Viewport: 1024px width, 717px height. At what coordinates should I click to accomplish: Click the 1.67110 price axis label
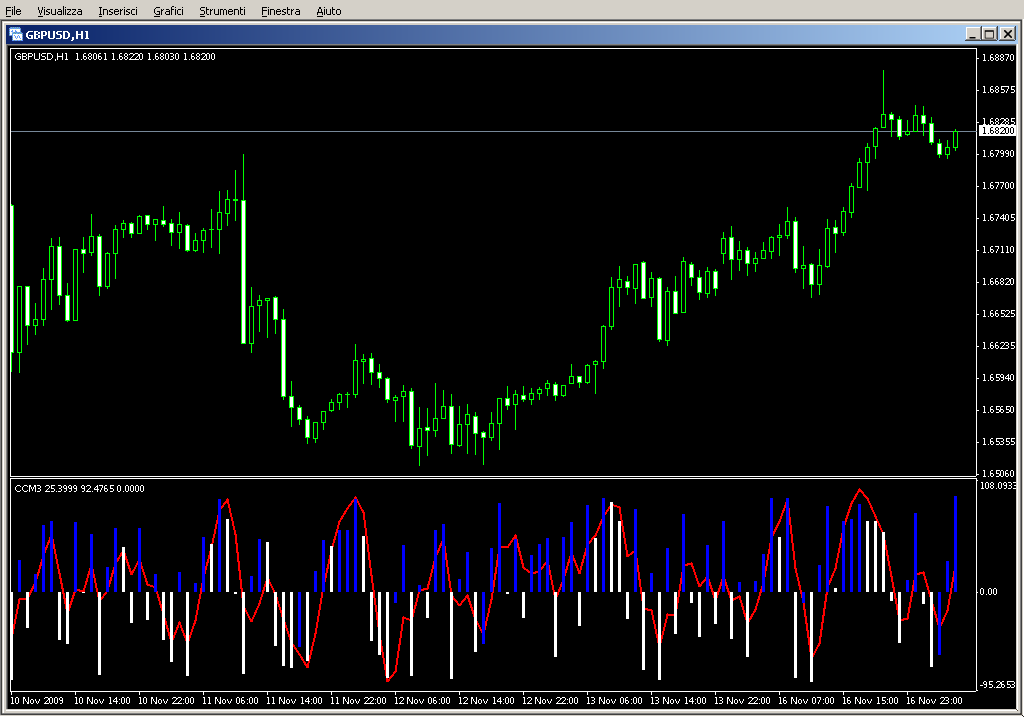point(998,249)
